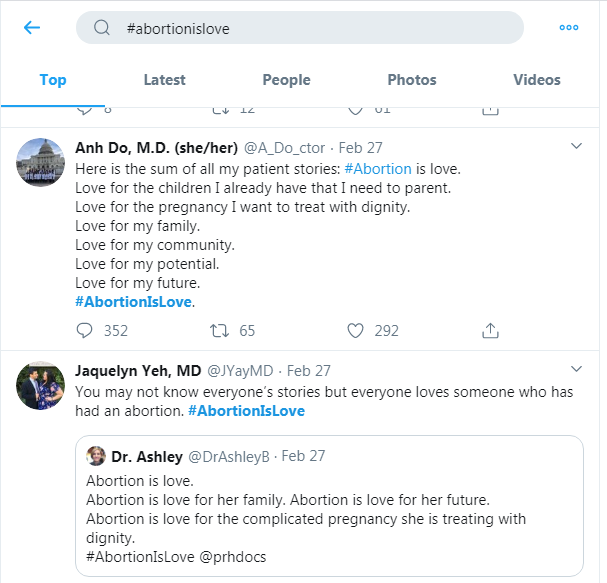Open the People tab
This screenshot has height=583, width=607.
pyautogui.click(x=286, y=80)
